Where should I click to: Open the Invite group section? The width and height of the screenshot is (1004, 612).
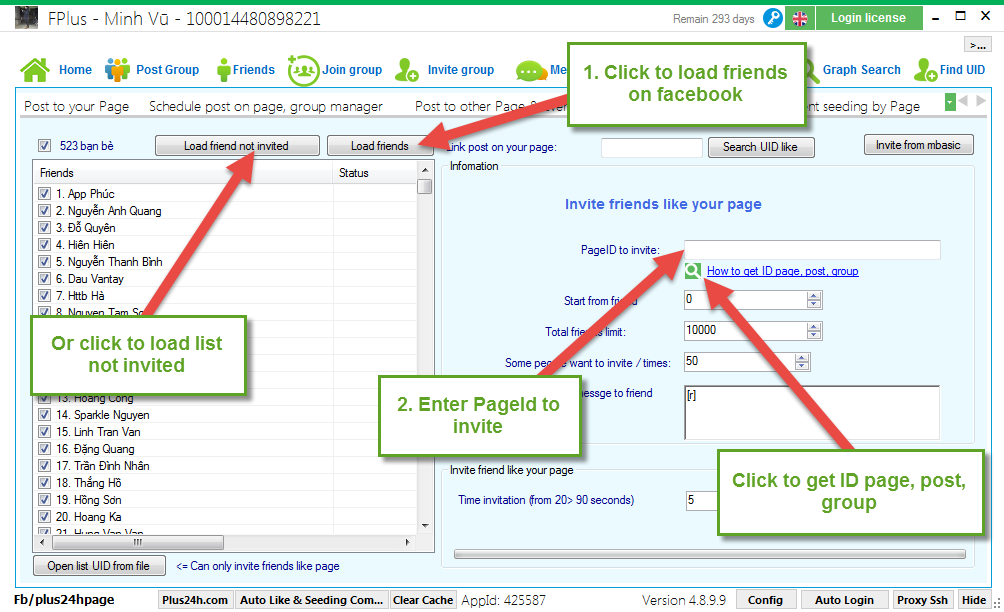pos(444,70)
